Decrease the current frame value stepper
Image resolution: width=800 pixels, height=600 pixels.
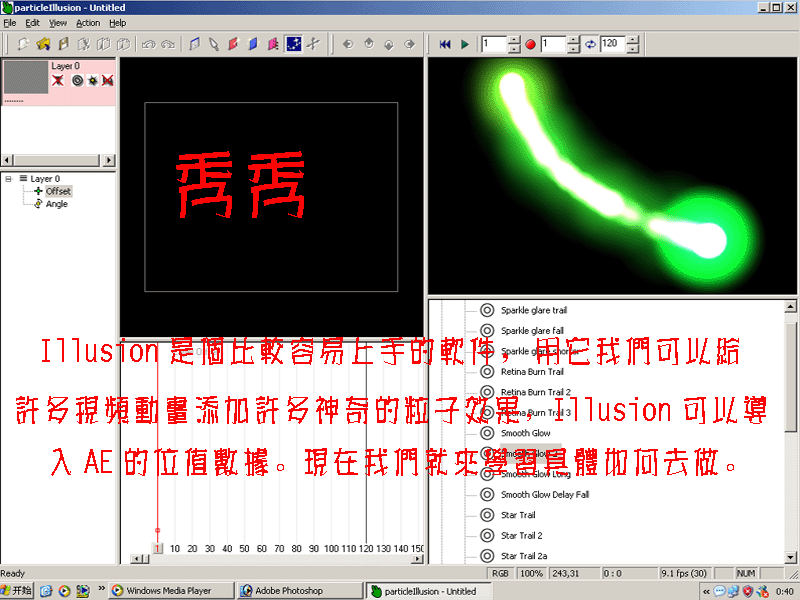(x=514, y=49)
